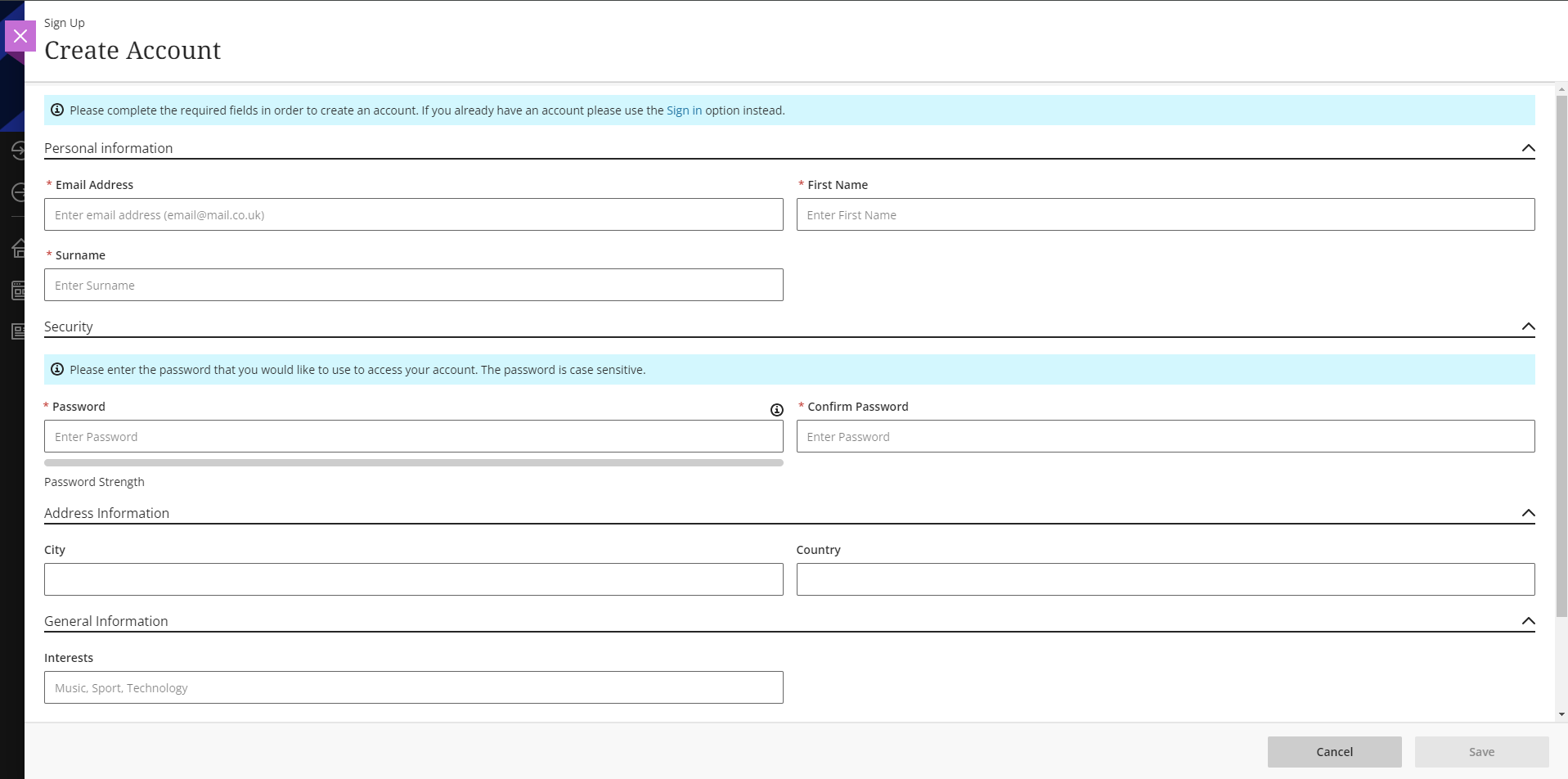Screen dimensions: 1568x779
Task: Collapse the Security section
Action: click(x=1527, y=326)
